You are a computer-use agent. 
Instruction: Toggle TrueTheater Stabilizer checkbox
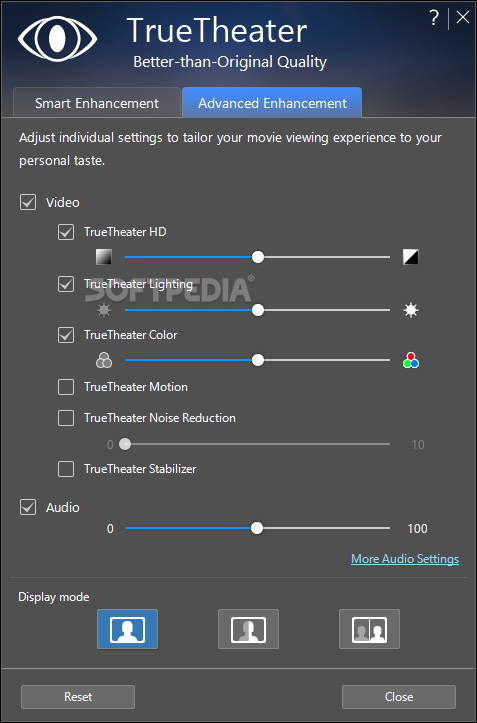66,469
